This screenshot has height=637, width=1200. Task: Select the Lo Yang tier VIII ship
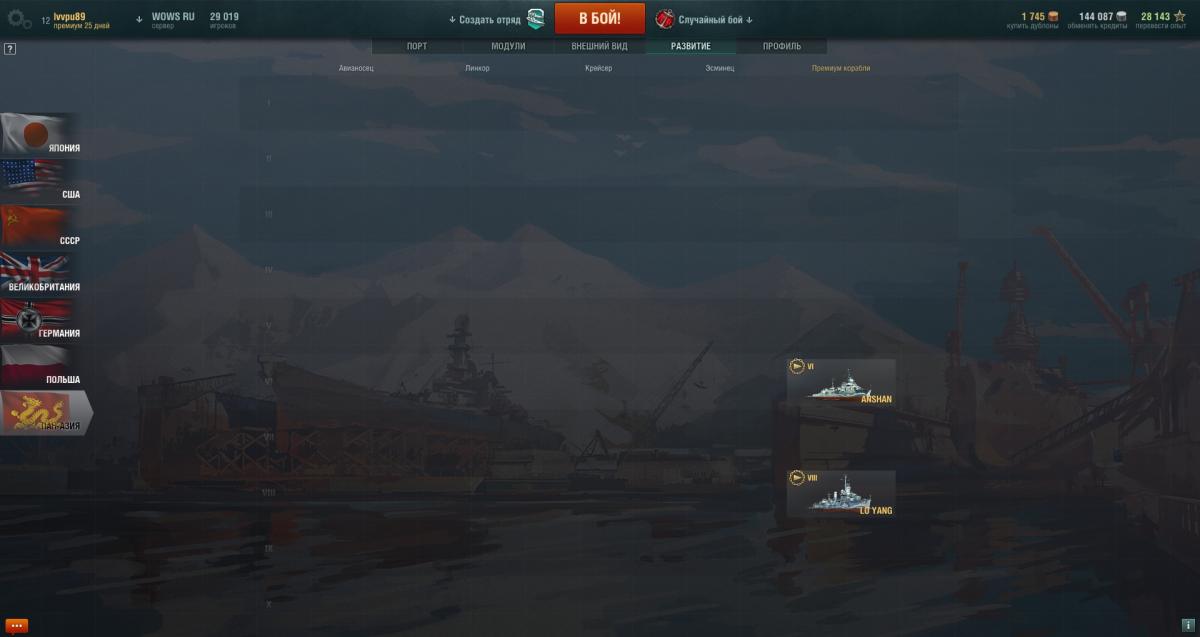[841, 494]
